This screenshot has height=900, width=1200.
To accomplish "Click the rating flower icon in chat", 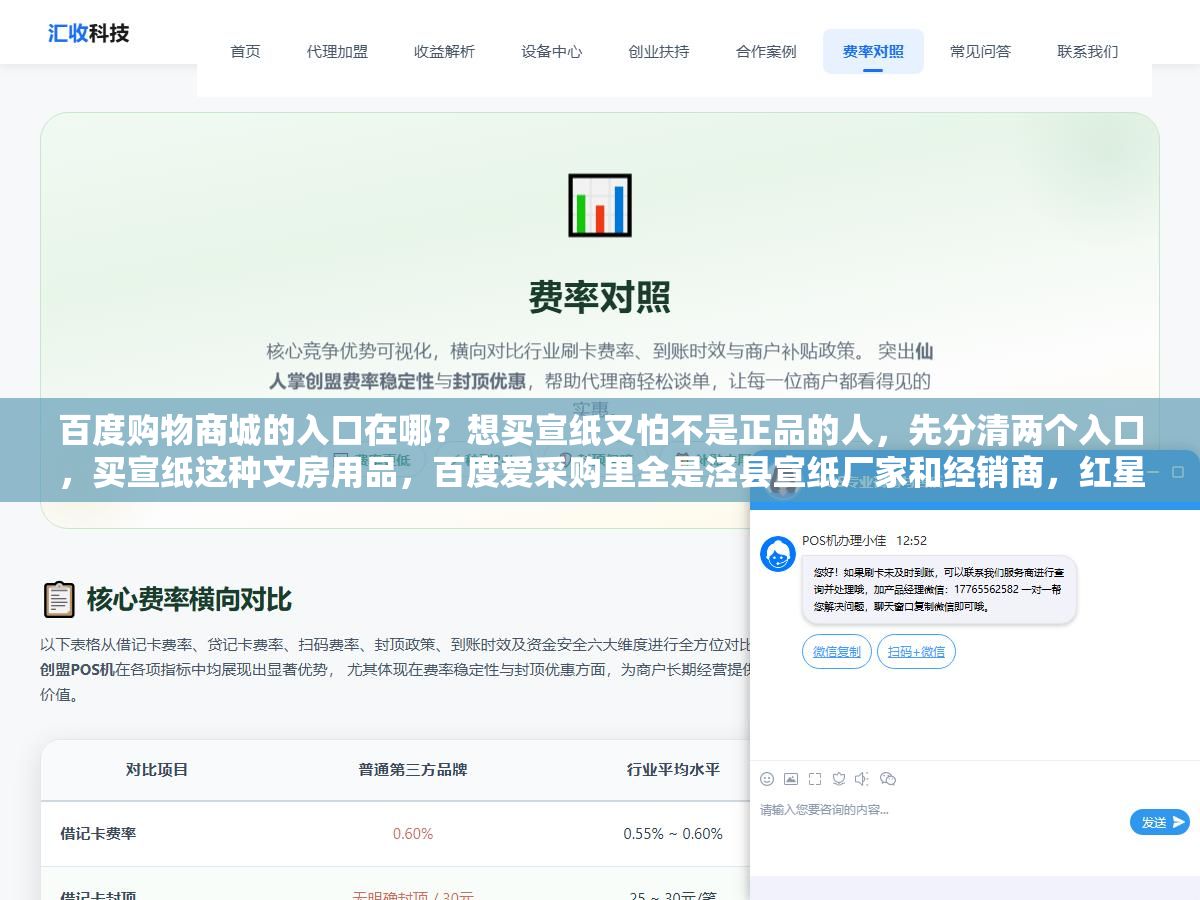I will click(x=839, y=778).
